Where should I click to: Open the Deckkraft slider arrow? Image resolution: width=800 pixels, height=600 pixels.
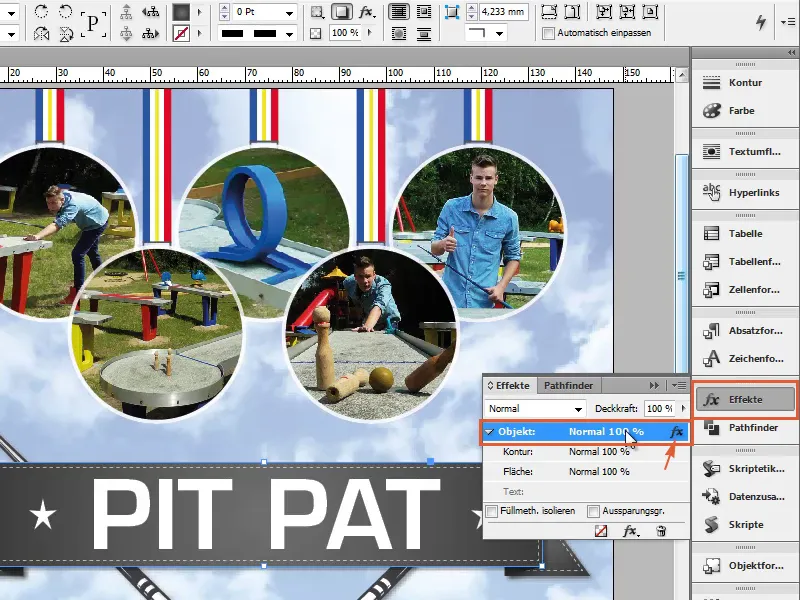681,410
